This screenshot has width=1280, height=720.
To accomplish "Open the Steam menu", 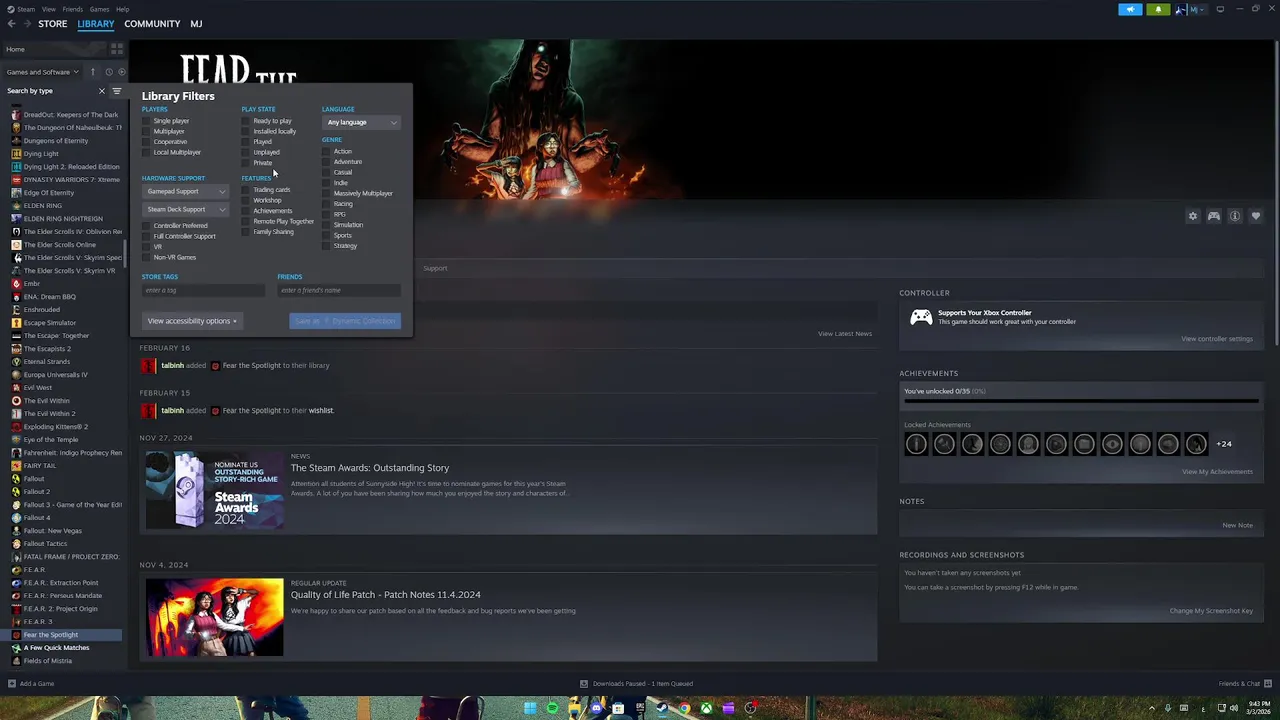I will tap(25, 9).
